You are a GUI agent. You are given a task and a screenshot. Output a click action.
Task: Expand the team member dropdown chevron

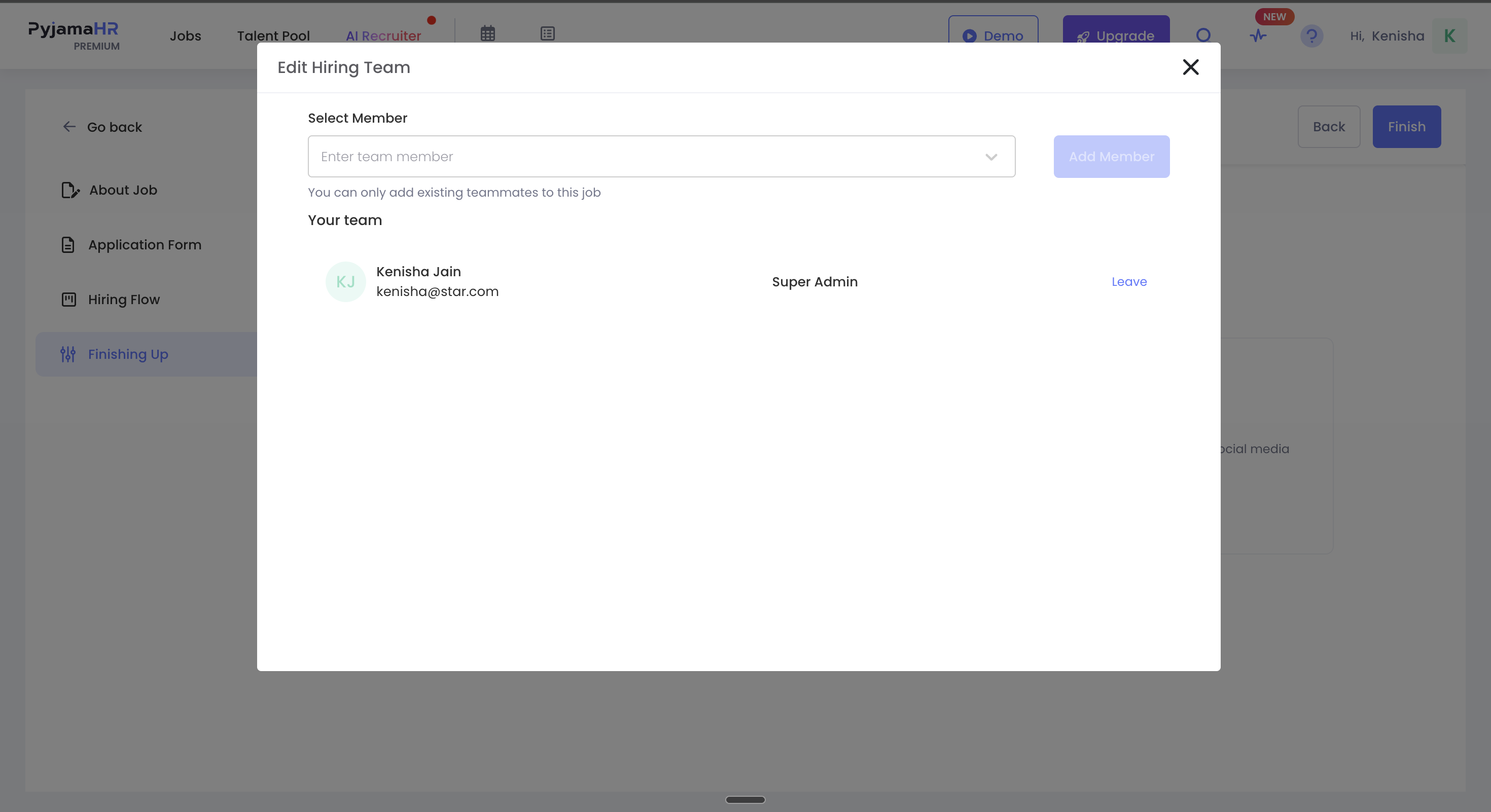pos(991,157)
